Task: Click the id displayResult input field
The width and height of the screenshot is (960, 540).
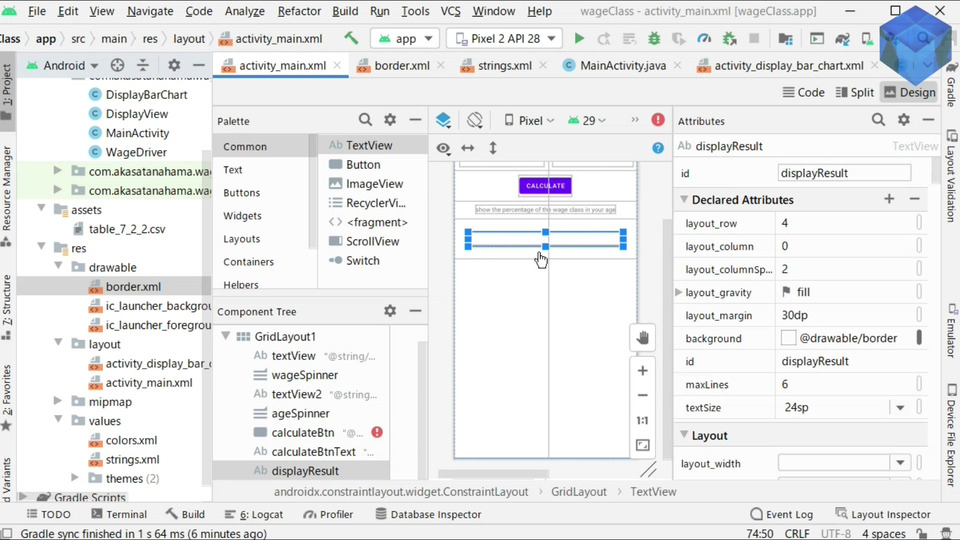Action: tap(844, 173)
